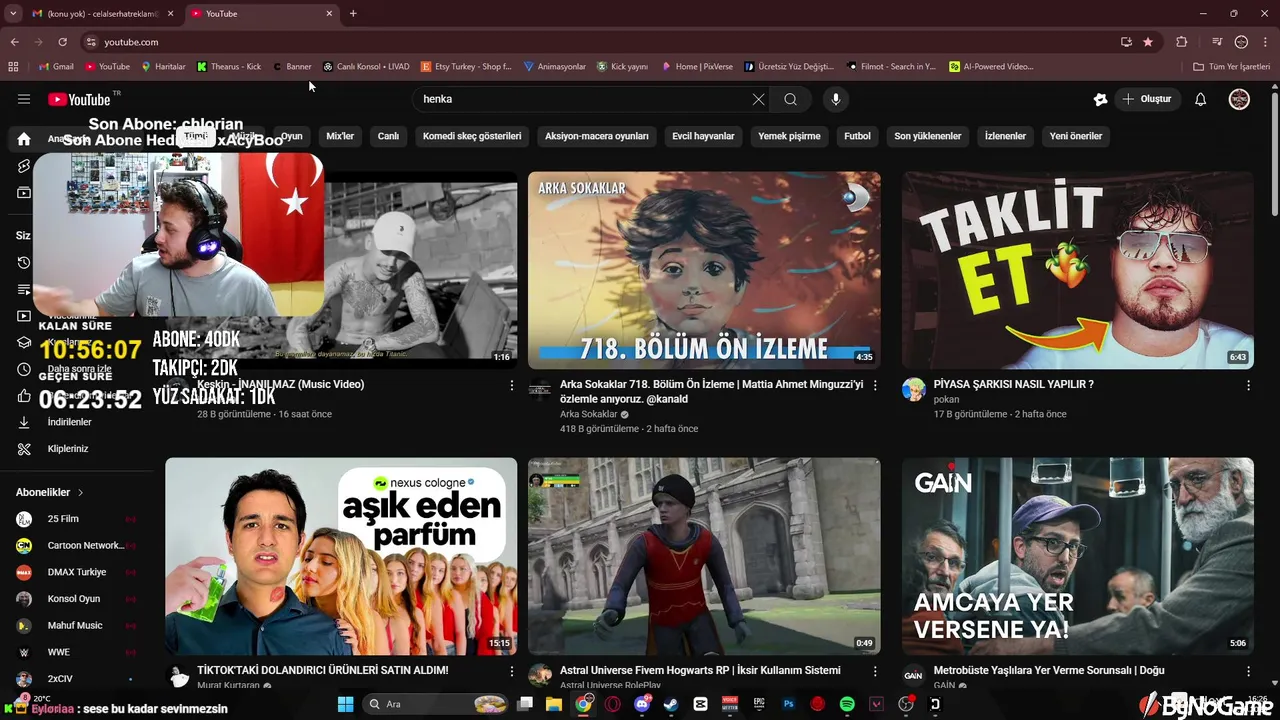Open Epic Games from the taskbar
1280x720 pixels.
pyautogui.click(x=759, y=704)
